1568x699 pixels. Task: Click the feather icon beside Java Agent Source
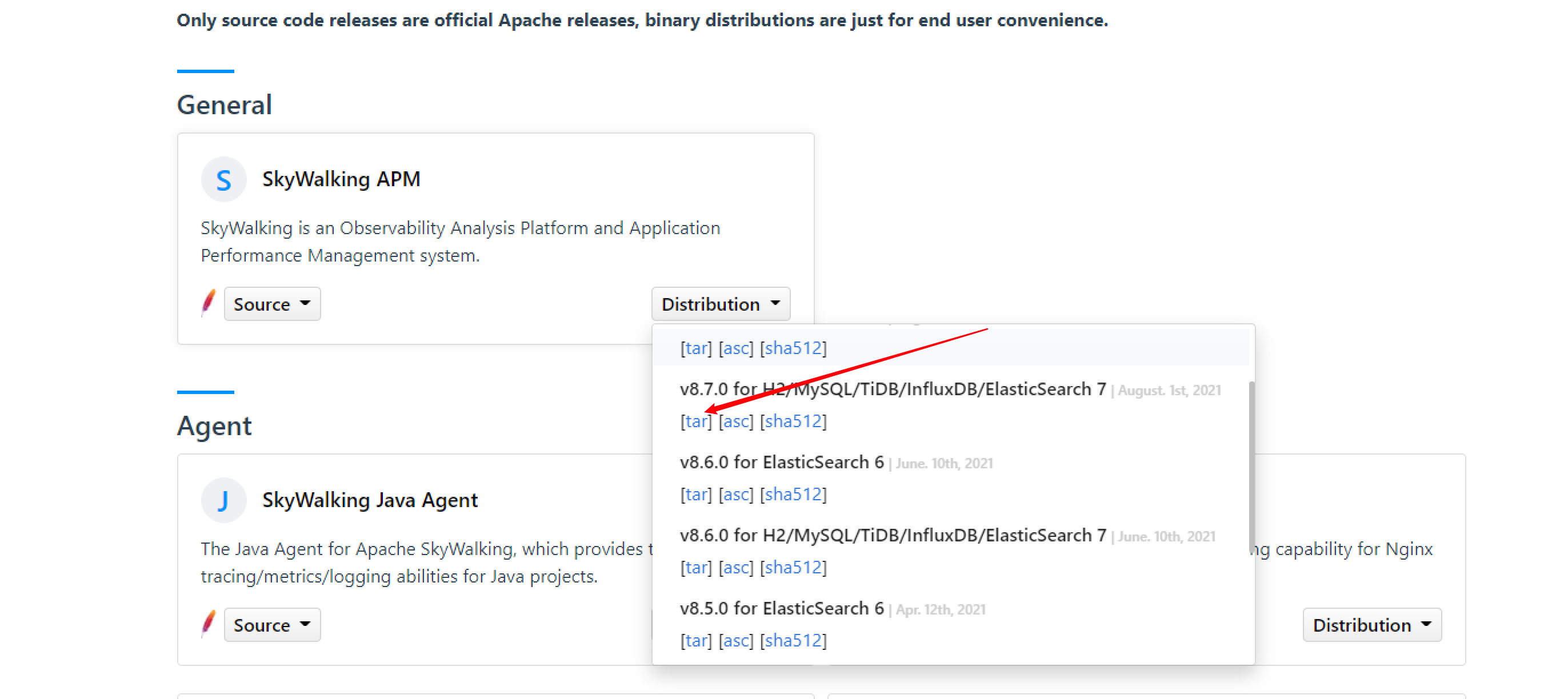(208, 624)
